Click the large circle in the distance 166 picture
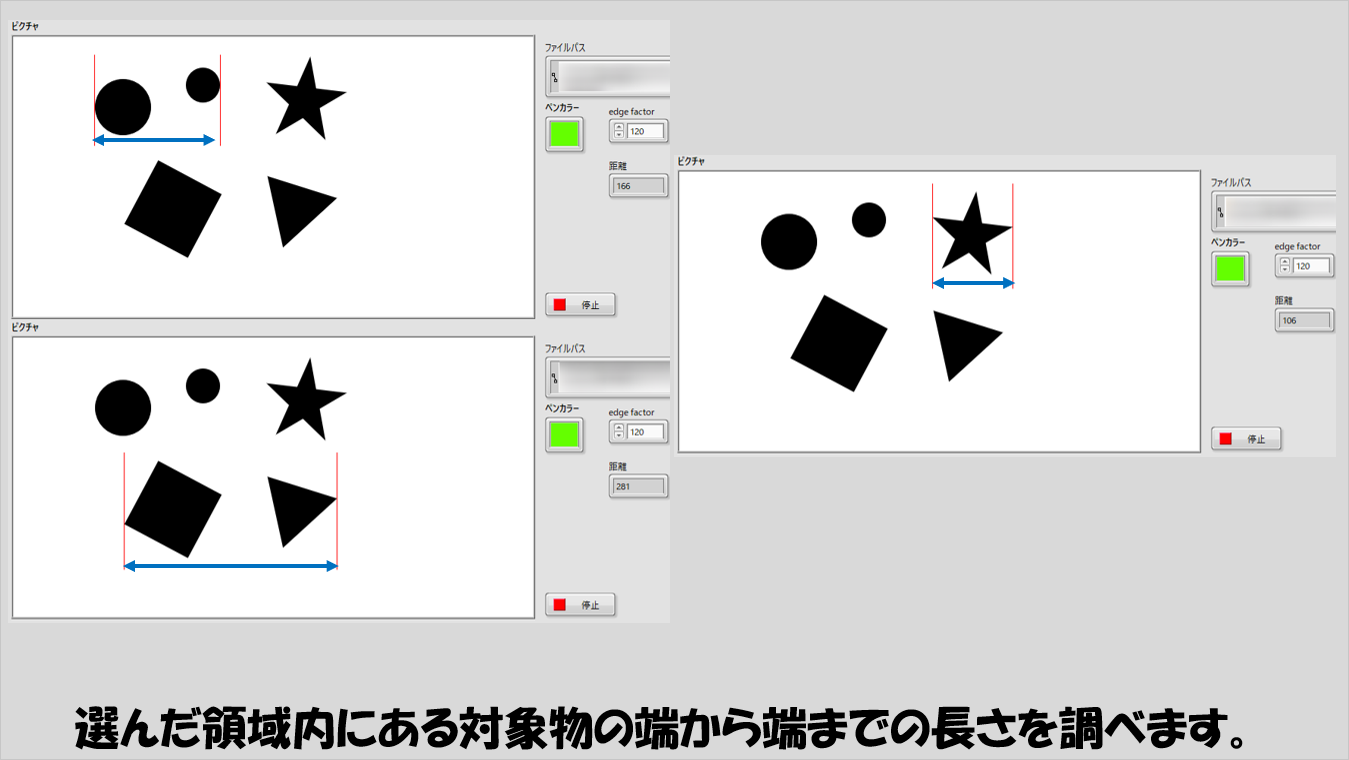The image size is (1349, 760). tap(123, 107)
